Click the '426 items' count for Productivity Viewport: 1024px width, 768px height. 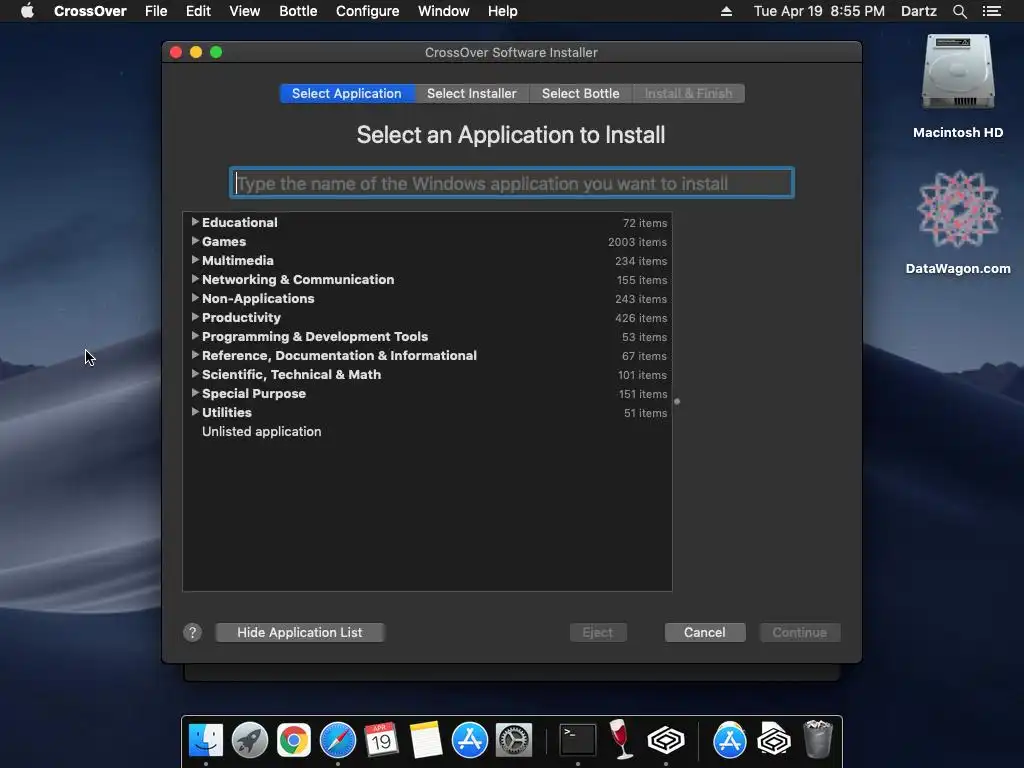641,318
